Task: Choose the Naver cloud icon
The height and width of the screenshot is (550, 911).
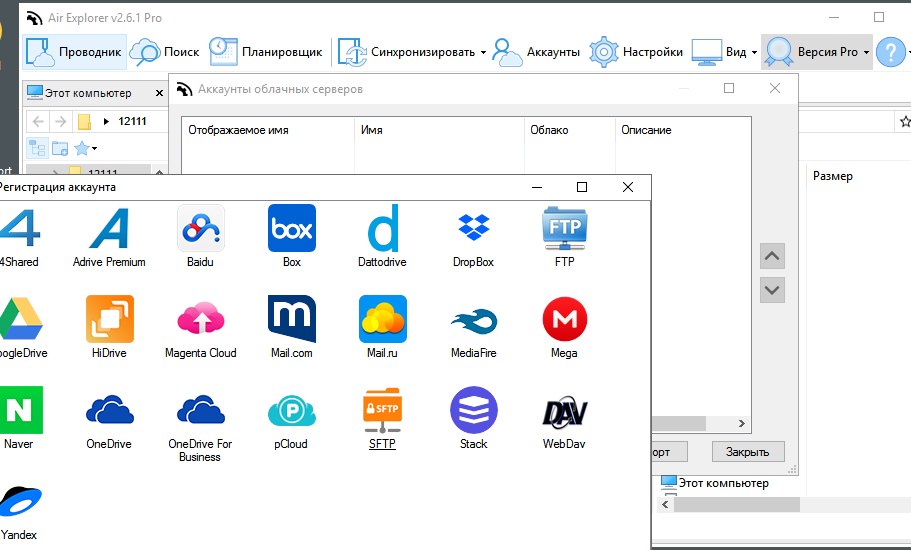Action: pyautogui.click(x=20, y=410)
